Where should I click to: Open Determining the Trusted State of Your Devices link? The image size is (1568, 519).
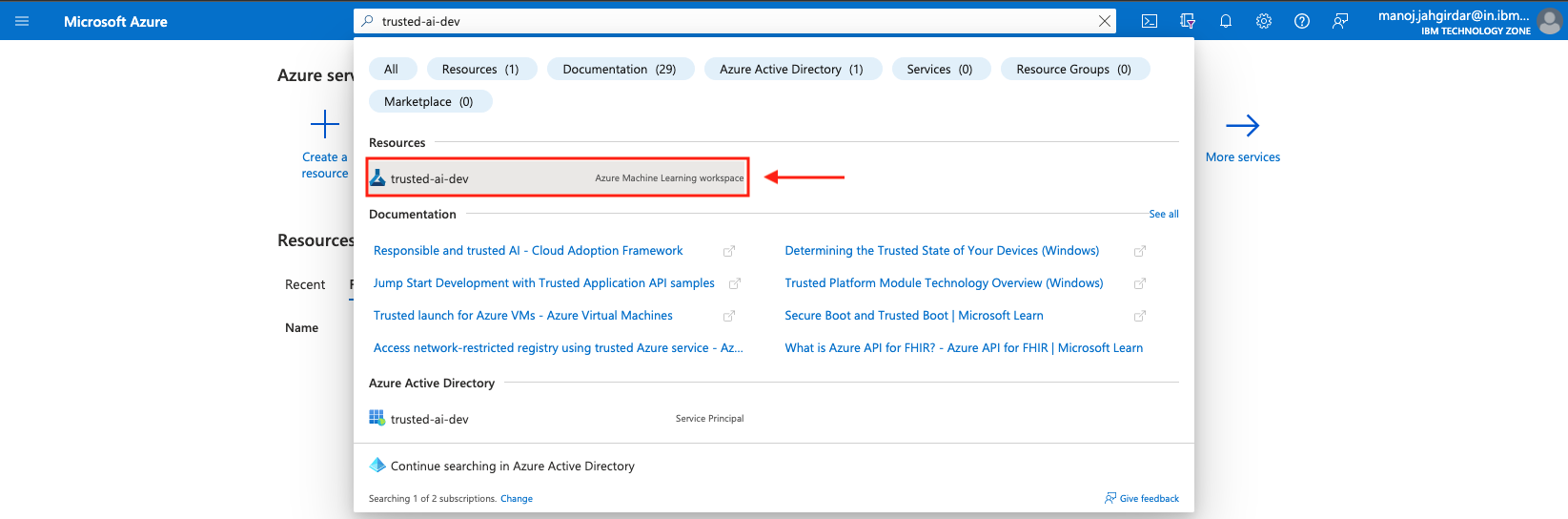(x=942, y=251)
